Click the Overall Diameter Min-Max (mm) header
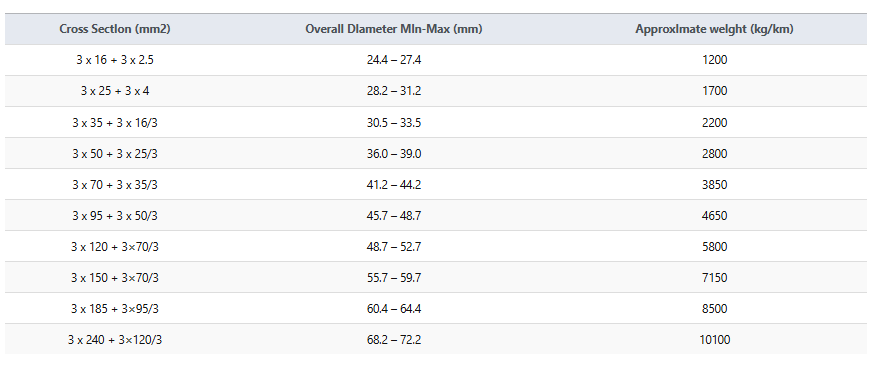Viewport: 873px width, 382px height. pyautogui.click(x=394, y=30)
